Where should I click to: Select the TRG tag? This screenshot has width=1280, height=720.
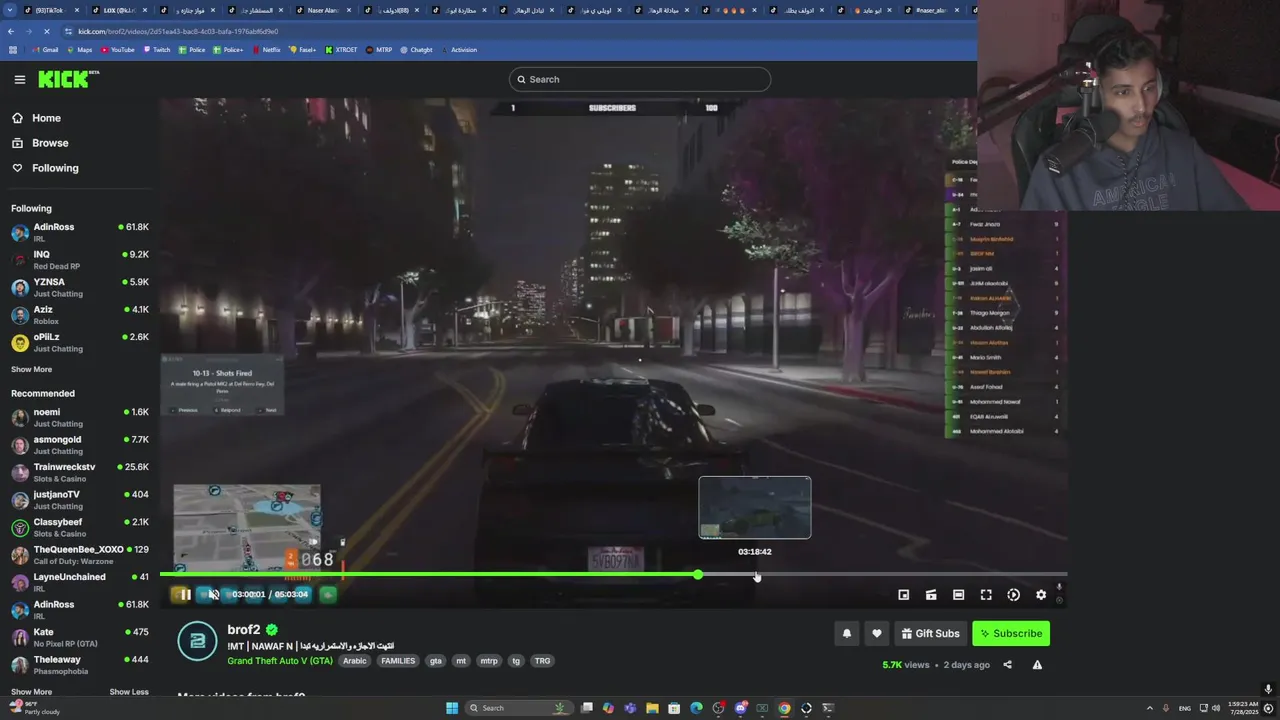click(x=542, y=661)
